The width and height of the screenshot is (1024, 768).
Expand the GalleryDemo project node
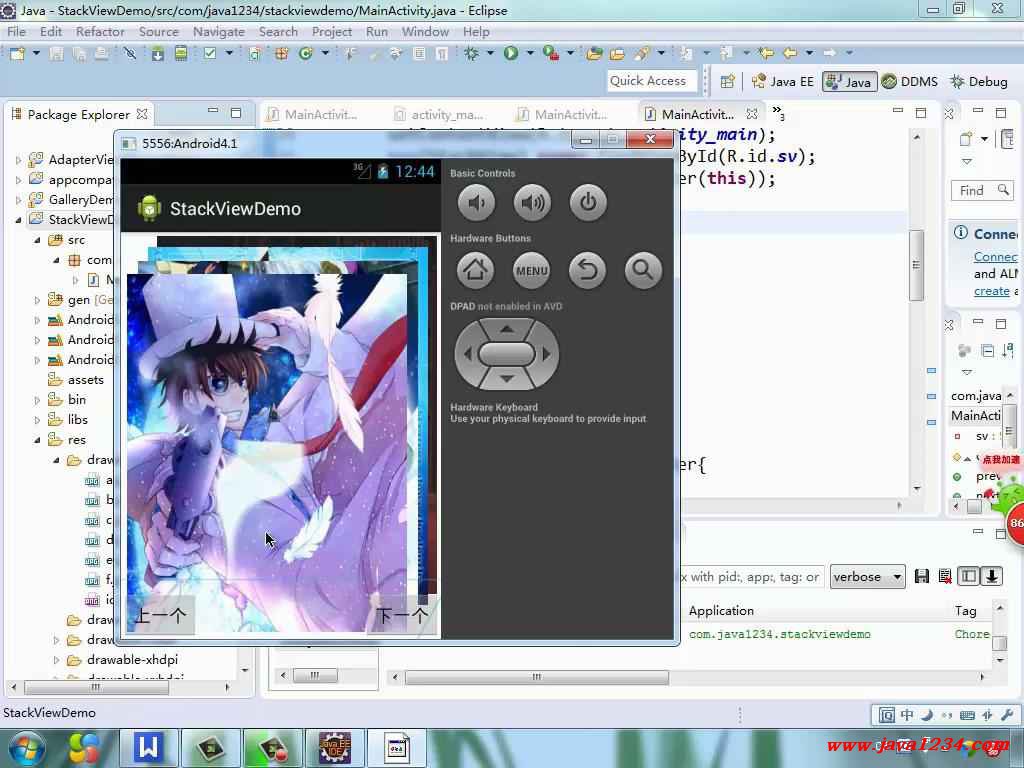click(x=18, y=200)
